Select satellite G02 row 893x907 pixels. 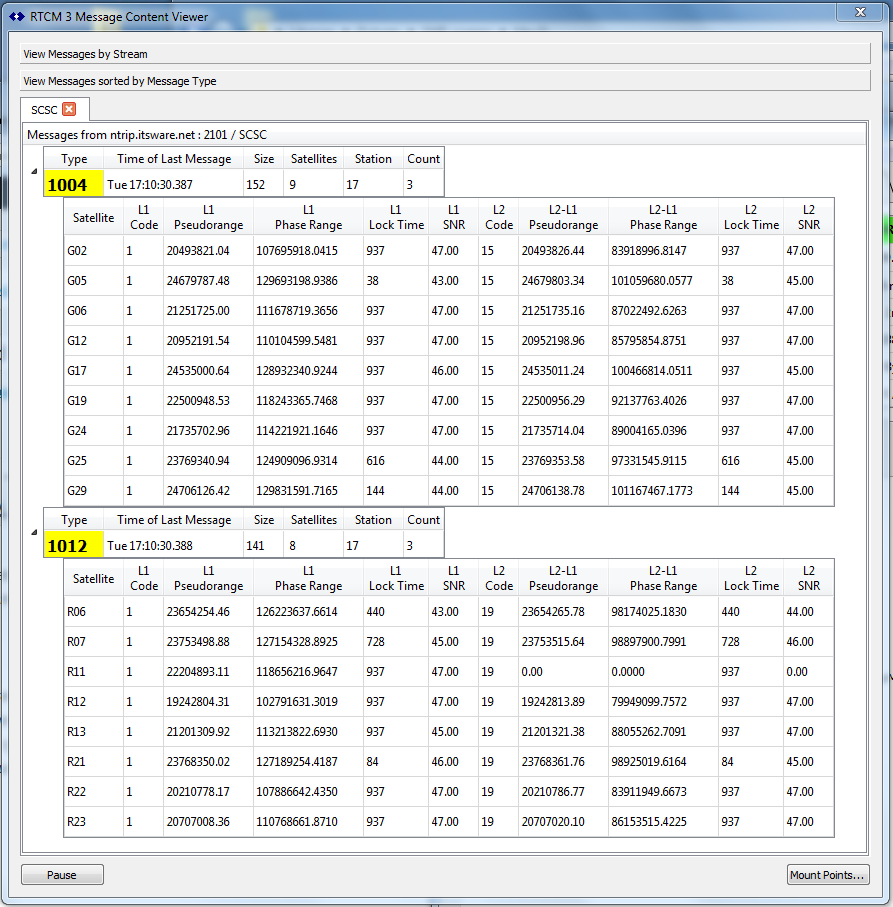click(77, 251)
